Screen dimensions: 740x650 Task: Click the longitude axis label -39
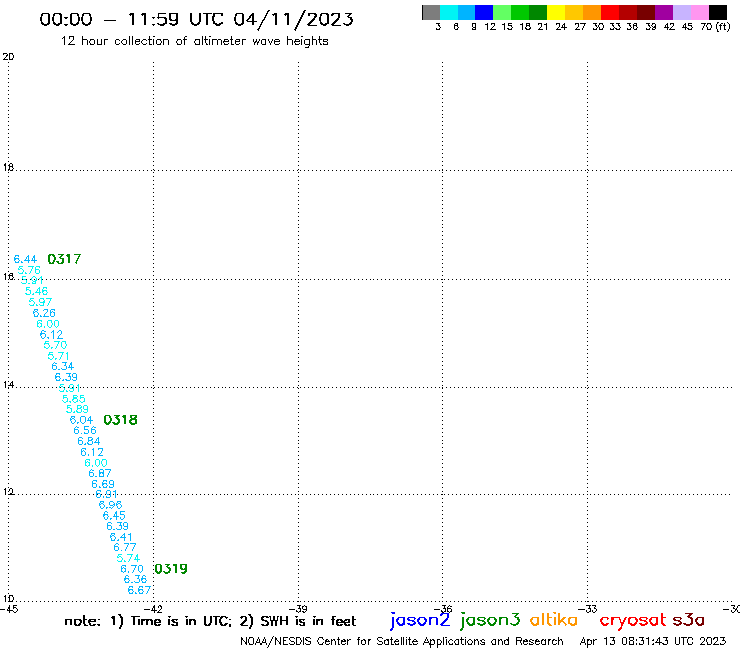(298, 609)
